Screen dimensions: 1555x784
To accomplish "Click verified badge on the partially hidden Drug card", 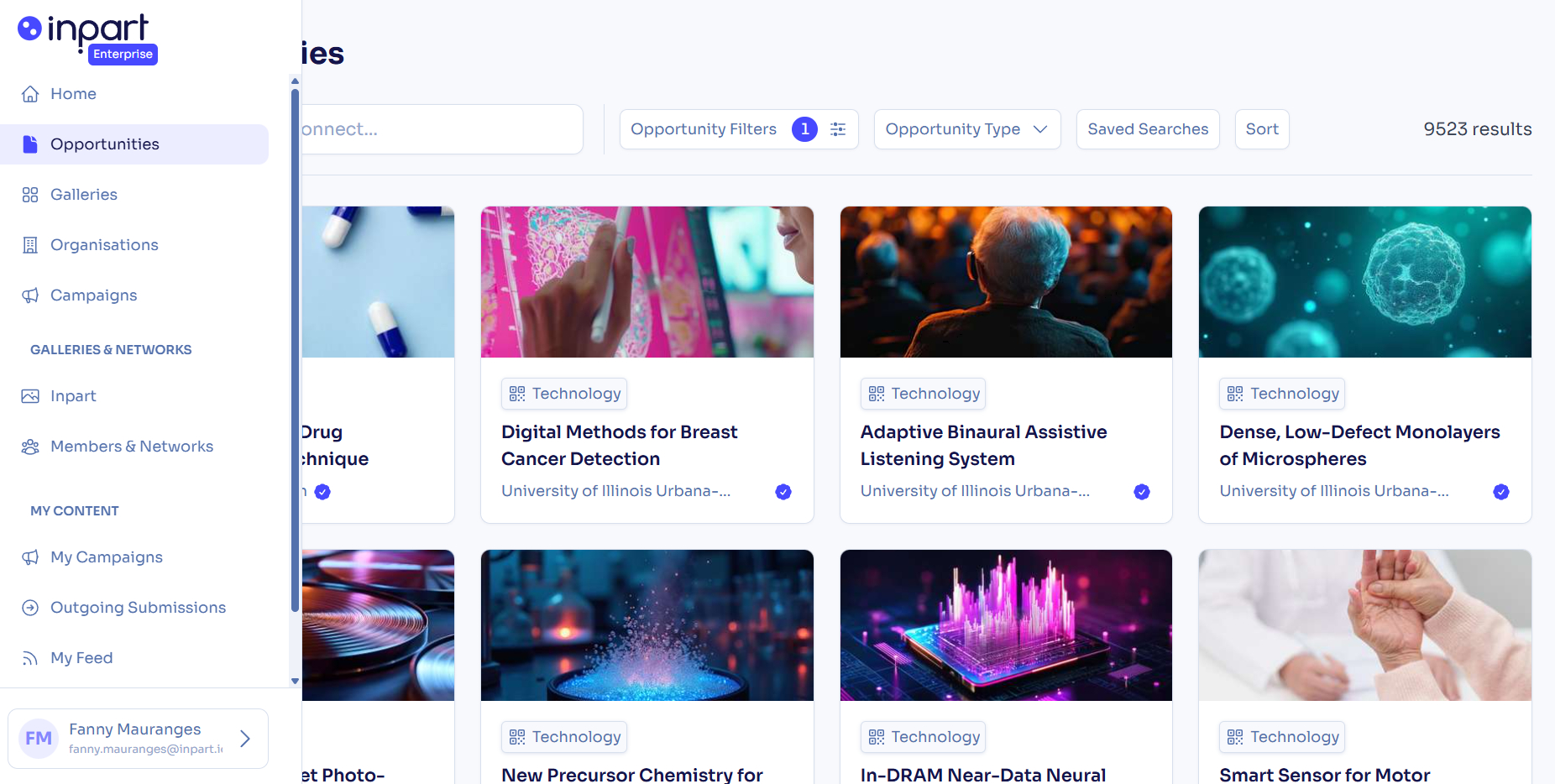I will pyautogui.click(x=322, y=492).
